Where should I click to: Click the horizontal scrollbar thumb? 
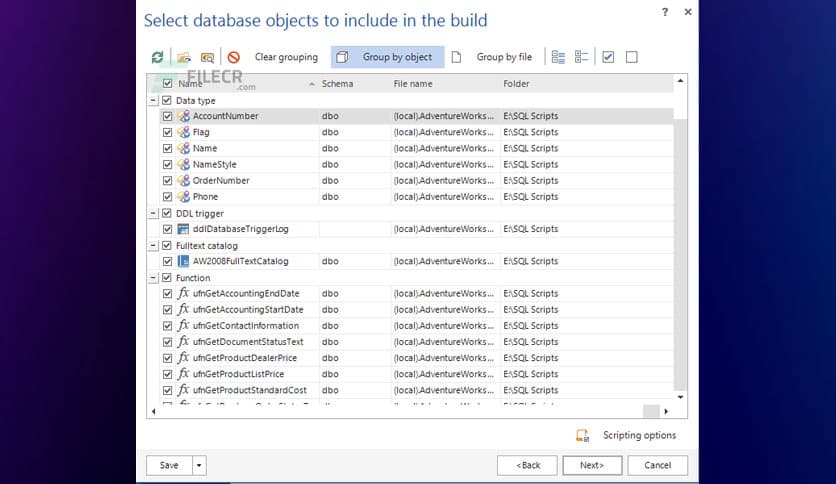click(x=651, y=411)
